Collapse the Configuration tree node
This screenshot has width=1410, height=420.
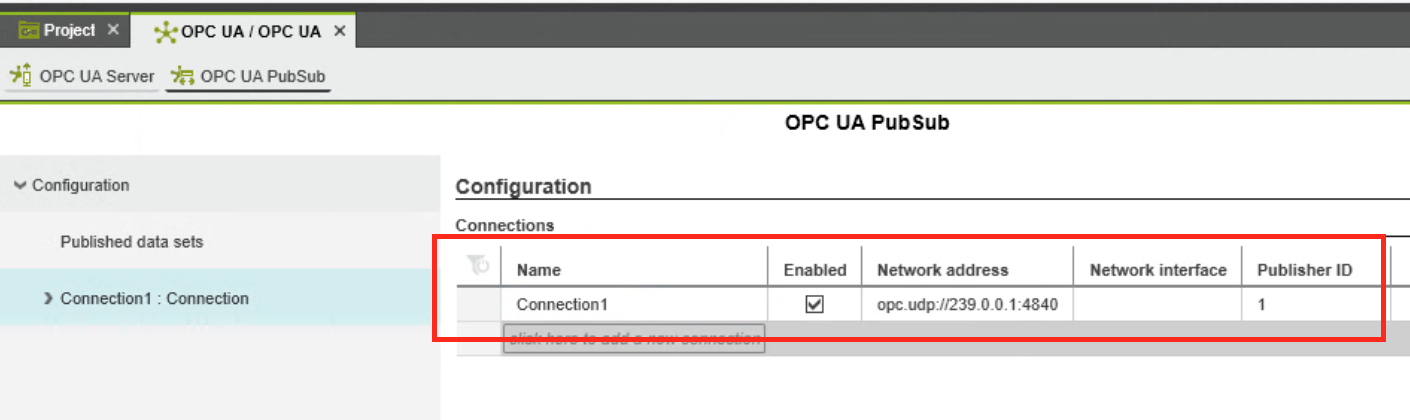pos(20,185)
